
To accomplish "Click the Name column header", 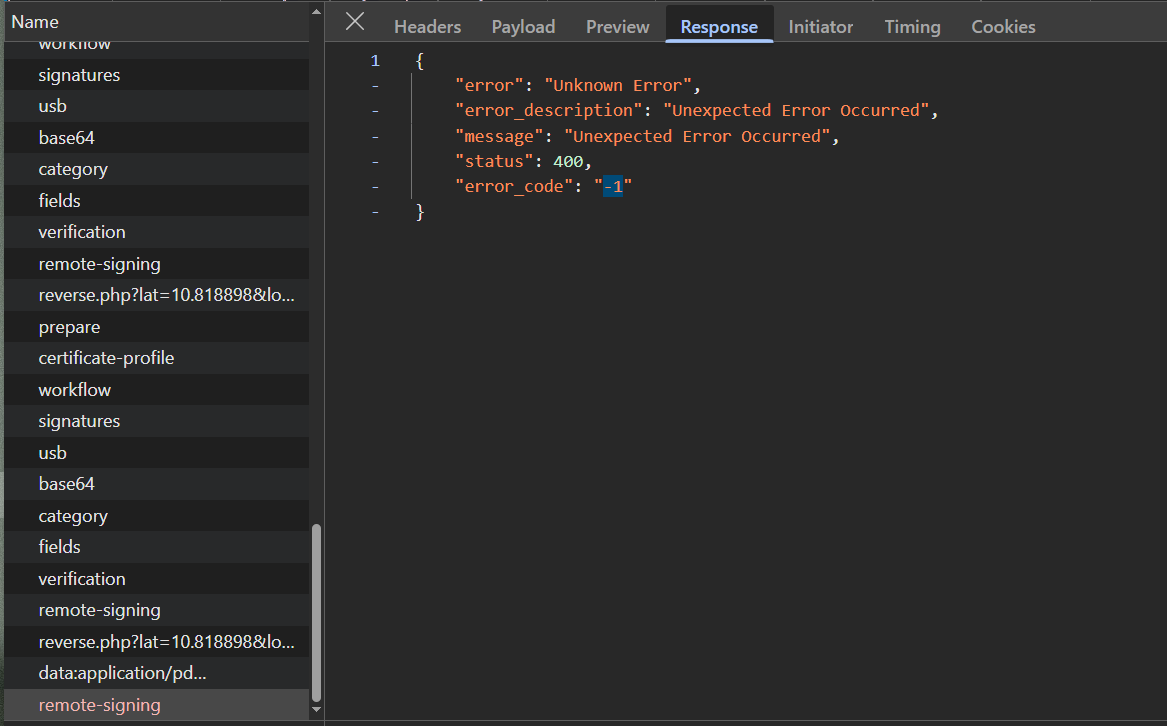I will click(x=156, y=22).
